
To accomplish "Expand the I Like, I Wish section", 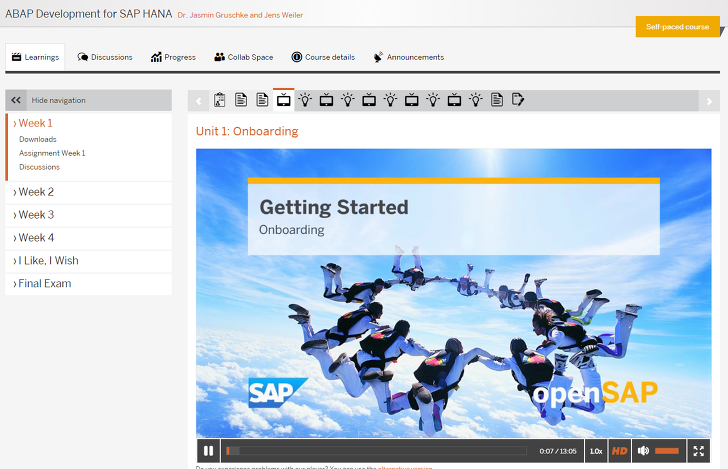I will tap(89, 261).
